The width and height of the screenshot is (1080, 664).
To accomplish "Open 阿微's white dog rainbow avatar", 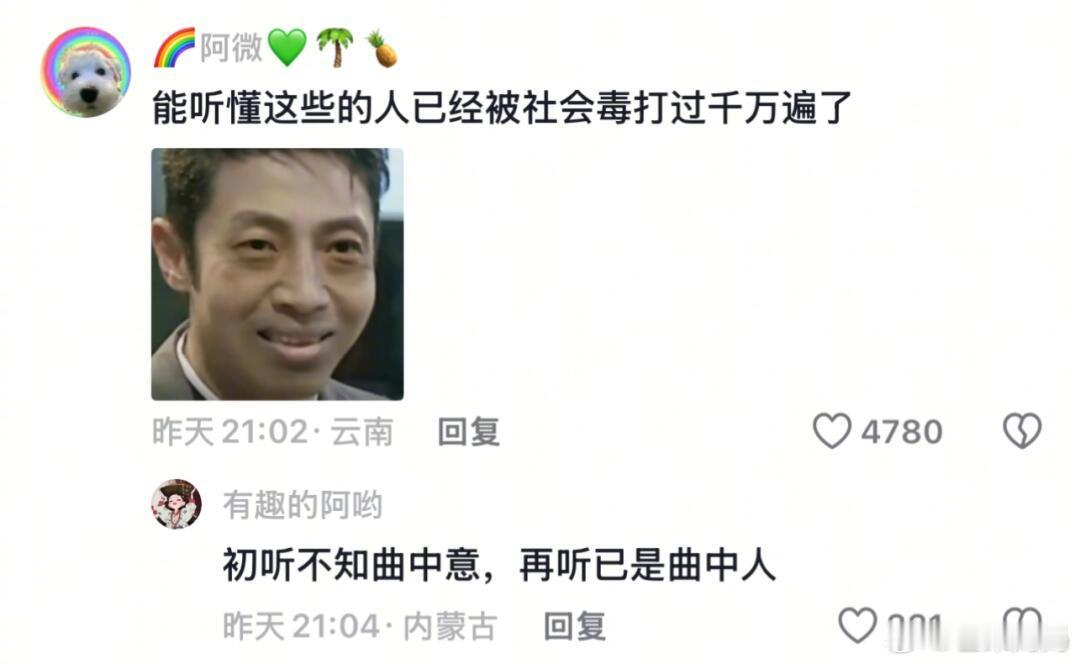I will (86, 72).
